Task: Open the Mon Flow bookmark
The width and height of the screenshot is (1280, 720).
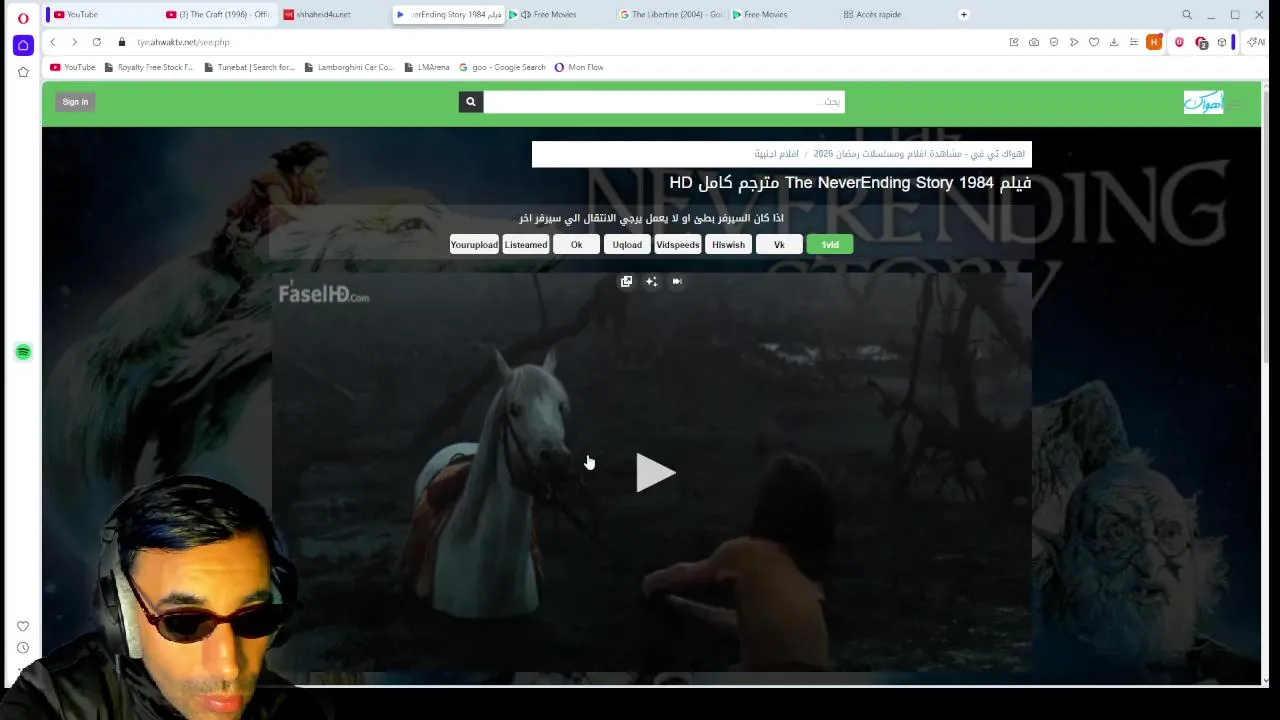Action: coord(579,67)
